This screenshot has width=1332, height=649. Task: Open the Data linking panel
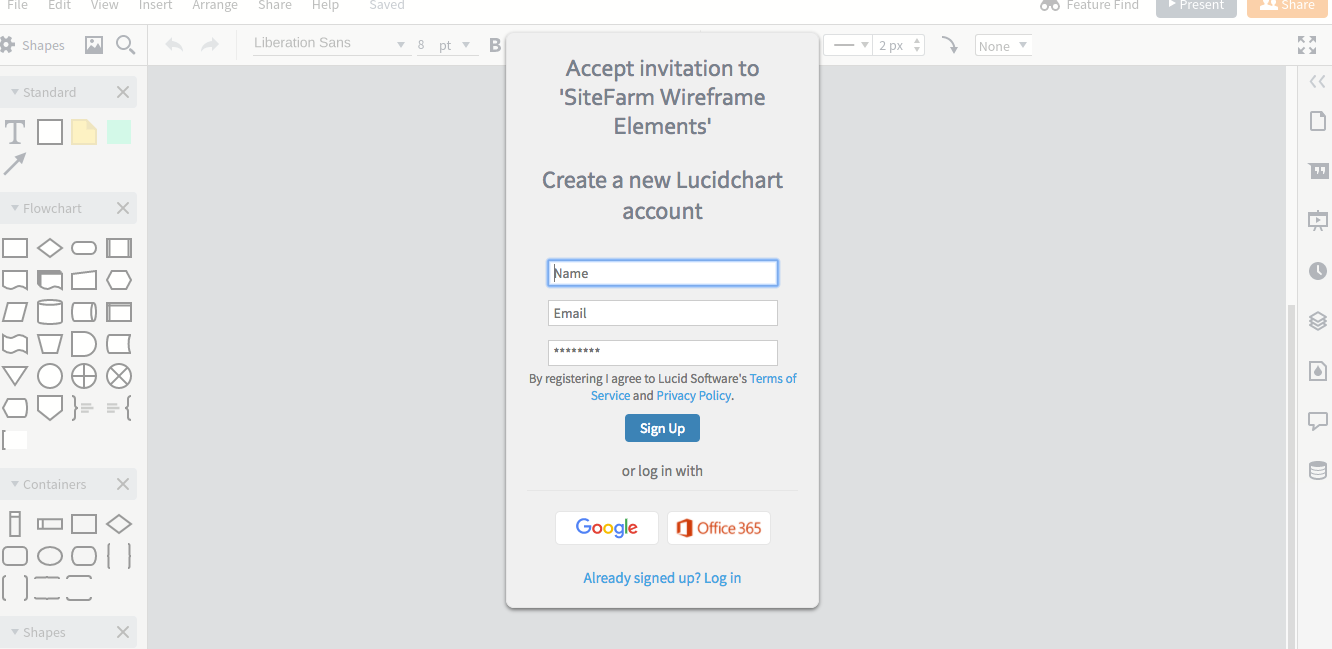[1317, 470]
